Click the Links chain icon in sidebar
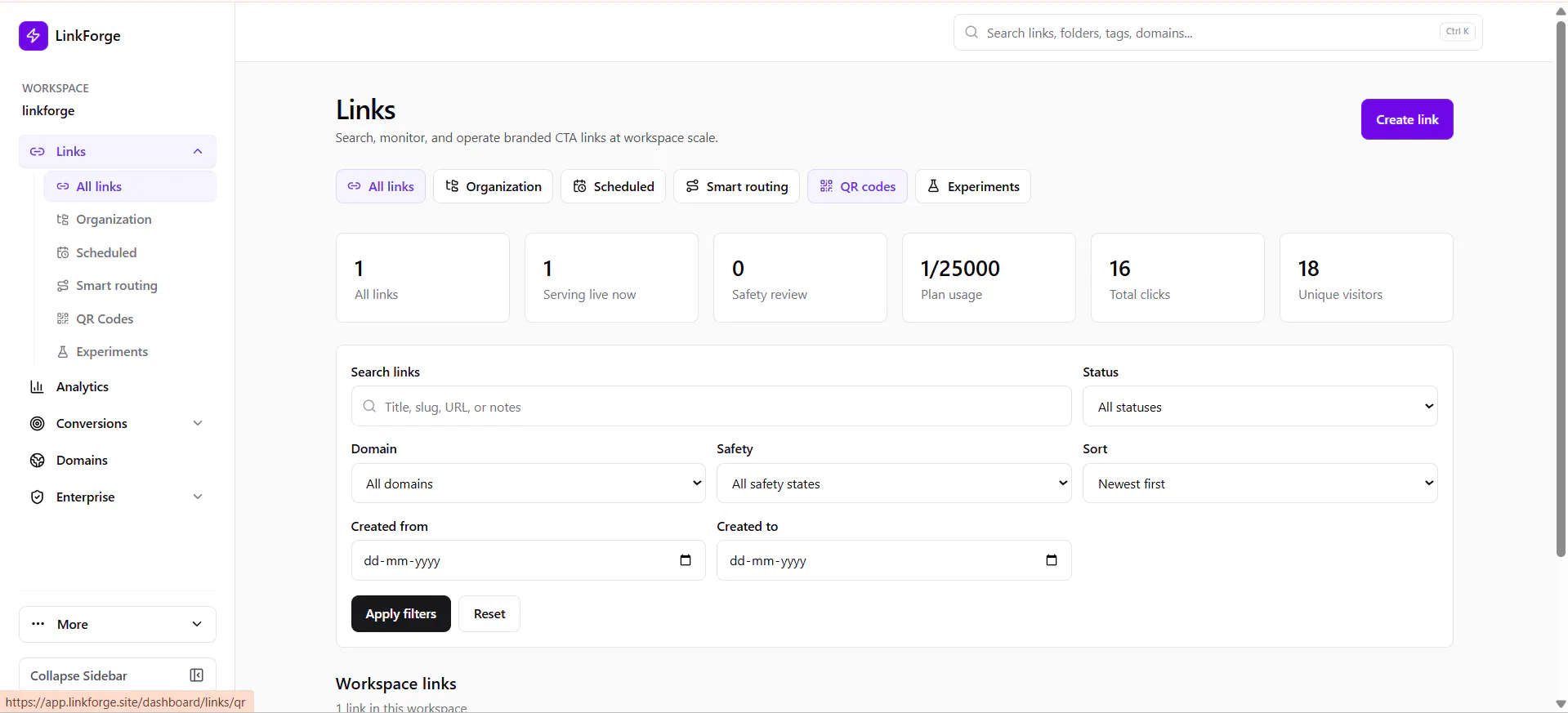The image size is (1568, 713). 38,152
